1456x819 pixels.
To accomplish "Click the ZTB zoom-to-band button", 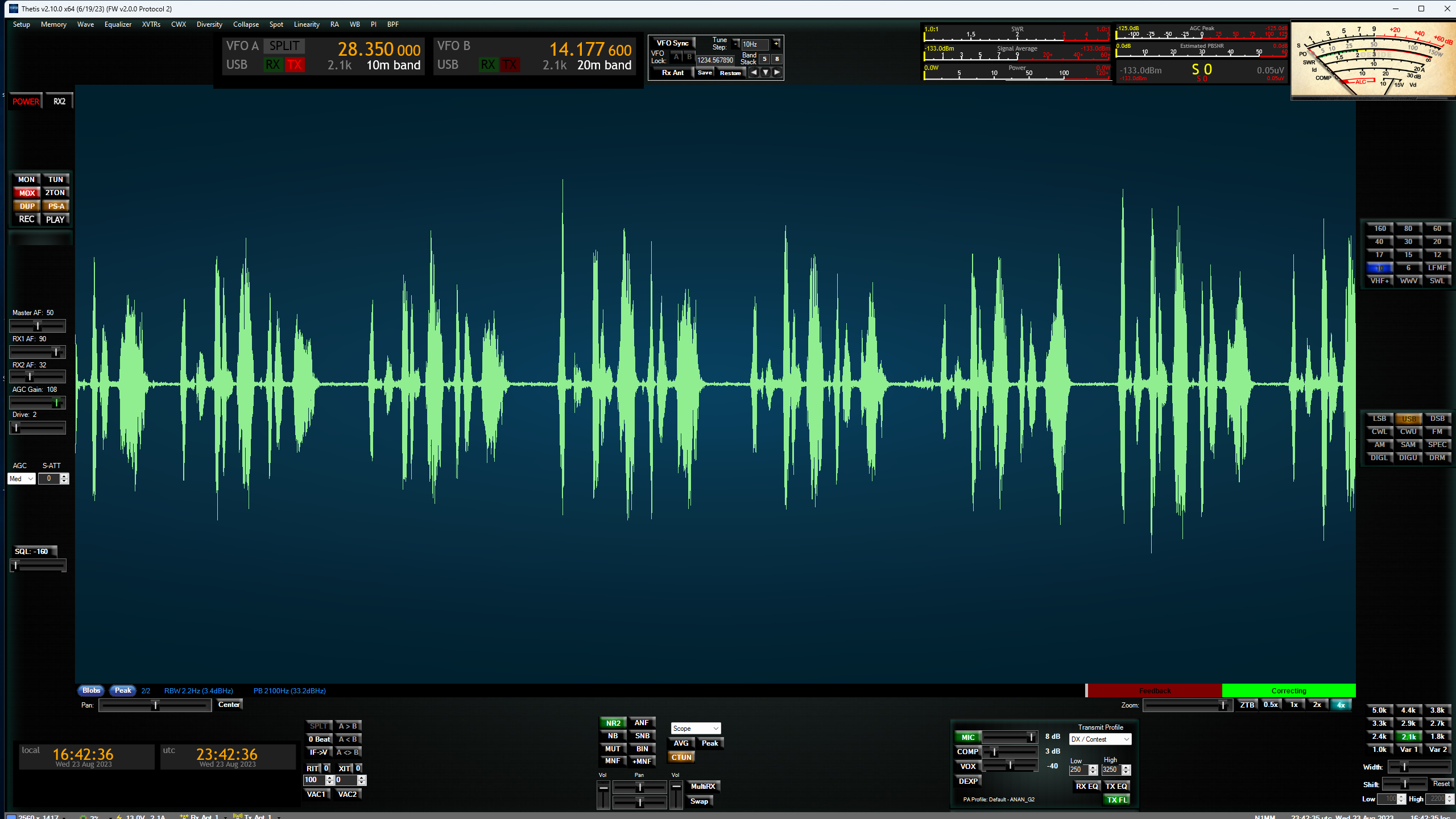I will pyautogui.click(x=1247, y=705).
